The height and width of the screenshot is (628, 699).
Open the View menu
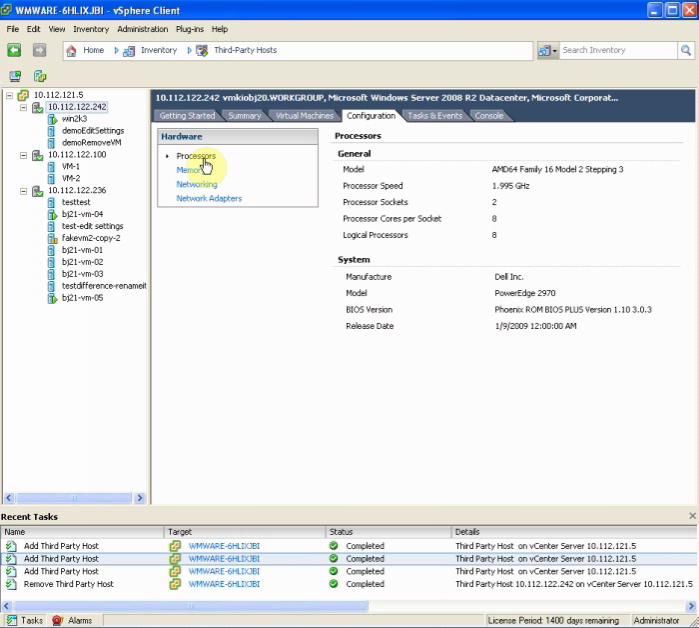point(57,29)
